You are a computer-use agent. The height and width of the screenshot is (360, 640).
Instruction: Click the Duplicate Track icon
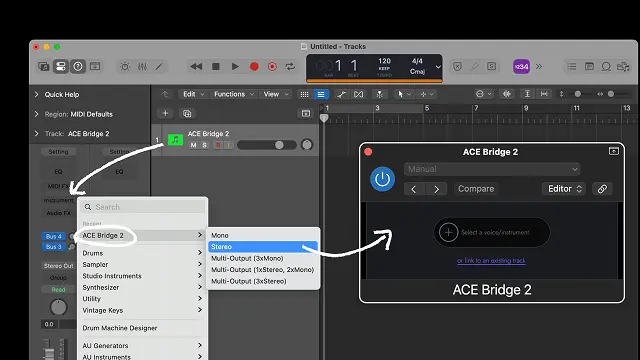(187, 113)
